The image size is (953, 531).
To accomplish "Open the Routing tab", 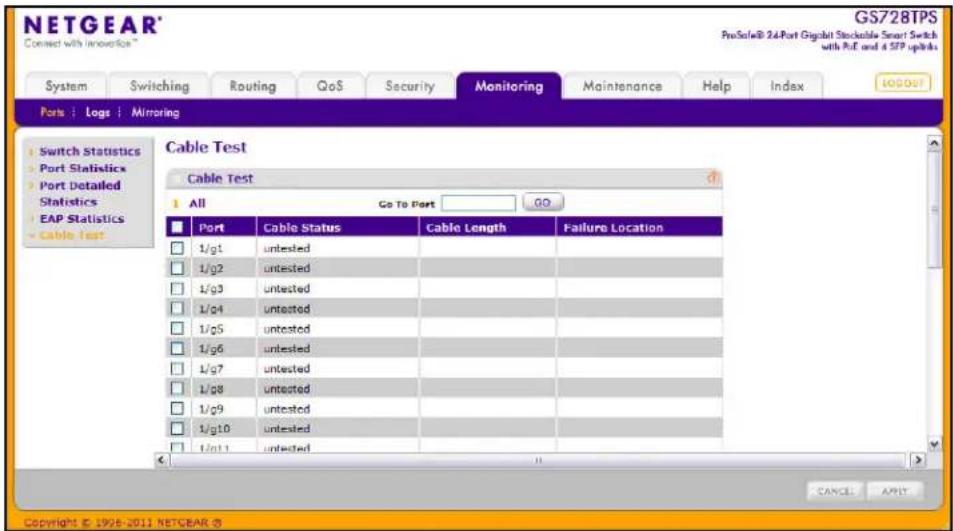I will (253, 86).
